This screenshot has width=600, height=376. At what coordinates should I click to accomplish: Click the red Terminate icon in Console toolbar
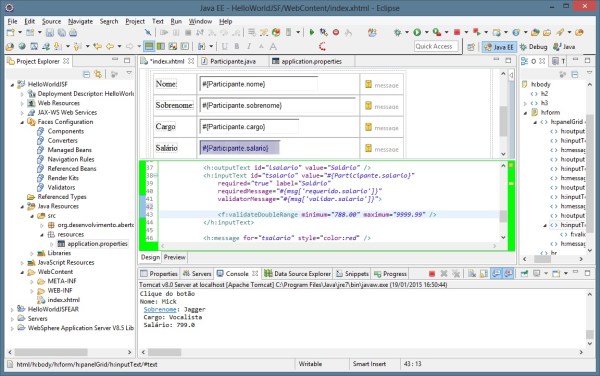432,273
